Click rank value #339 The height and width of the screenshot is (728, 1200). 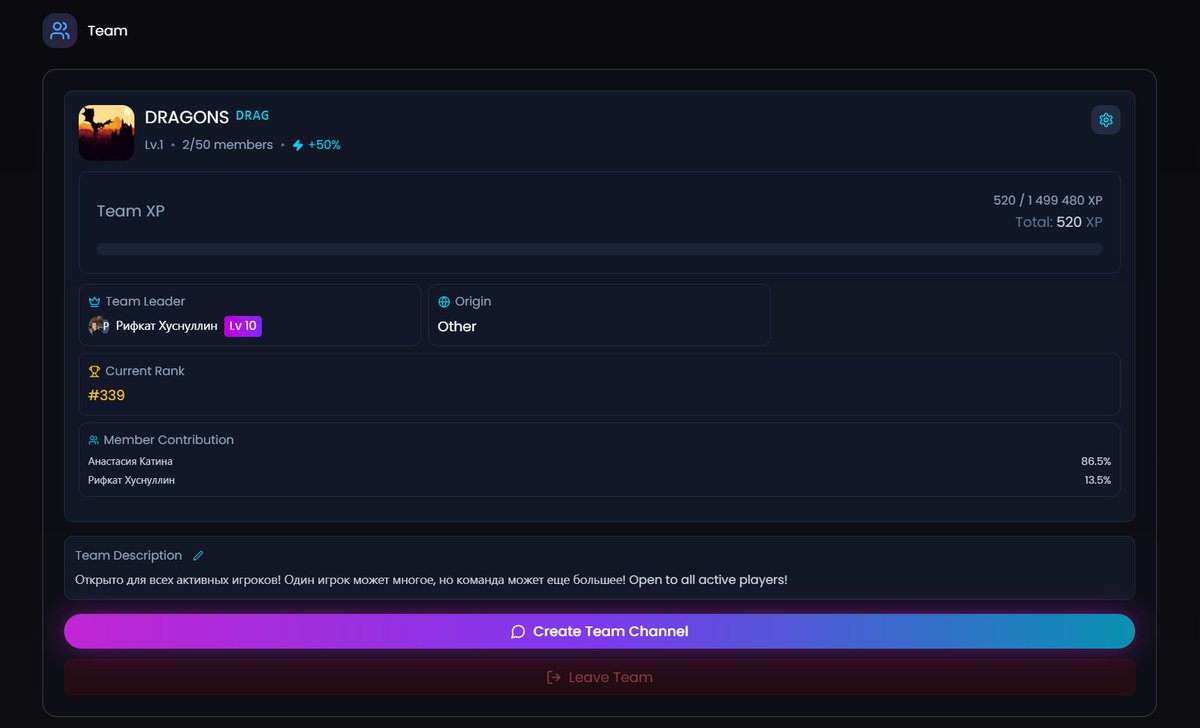point(106,396)
